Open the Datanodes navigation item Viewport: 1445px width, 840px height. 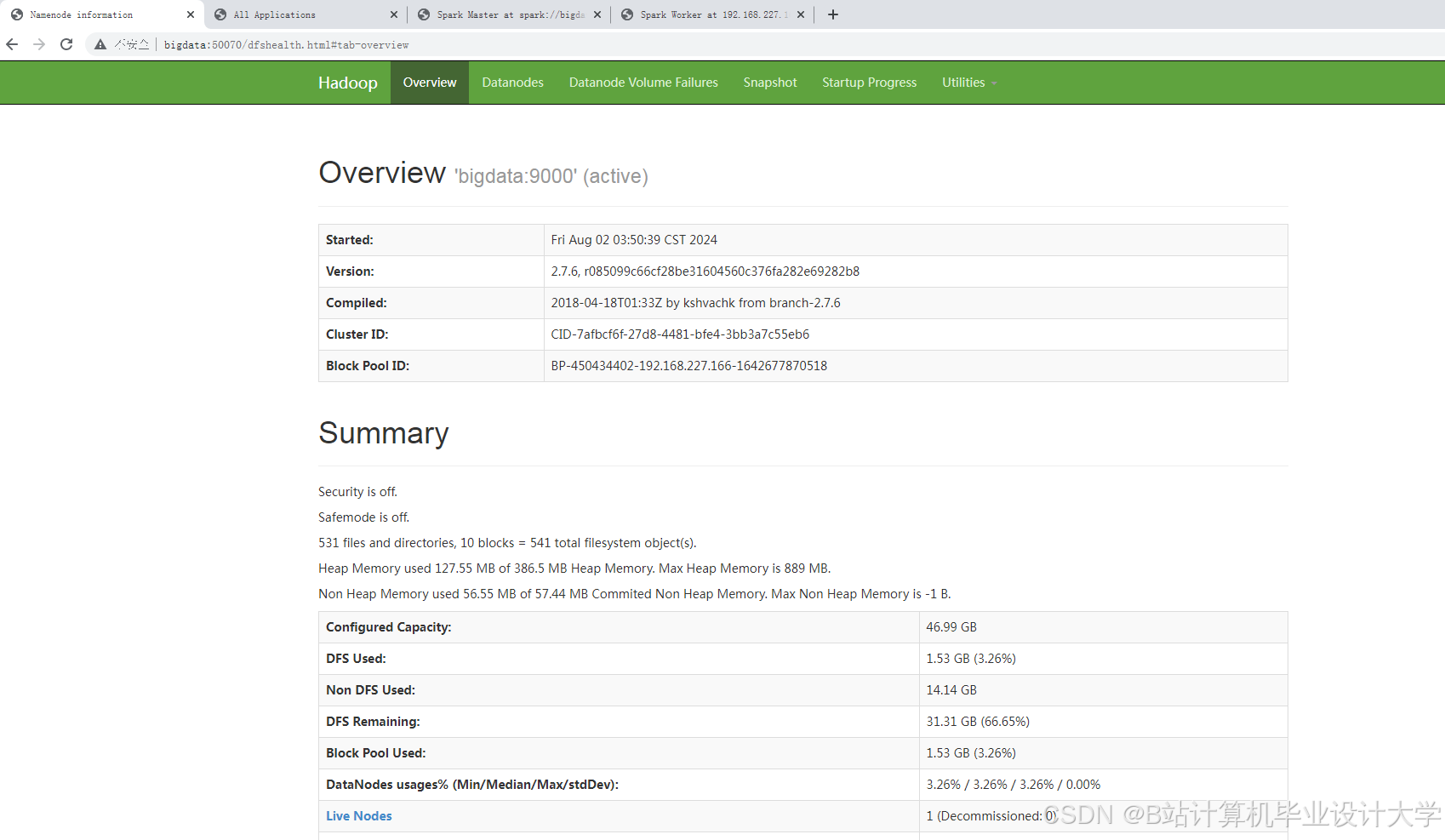(513, 83)
